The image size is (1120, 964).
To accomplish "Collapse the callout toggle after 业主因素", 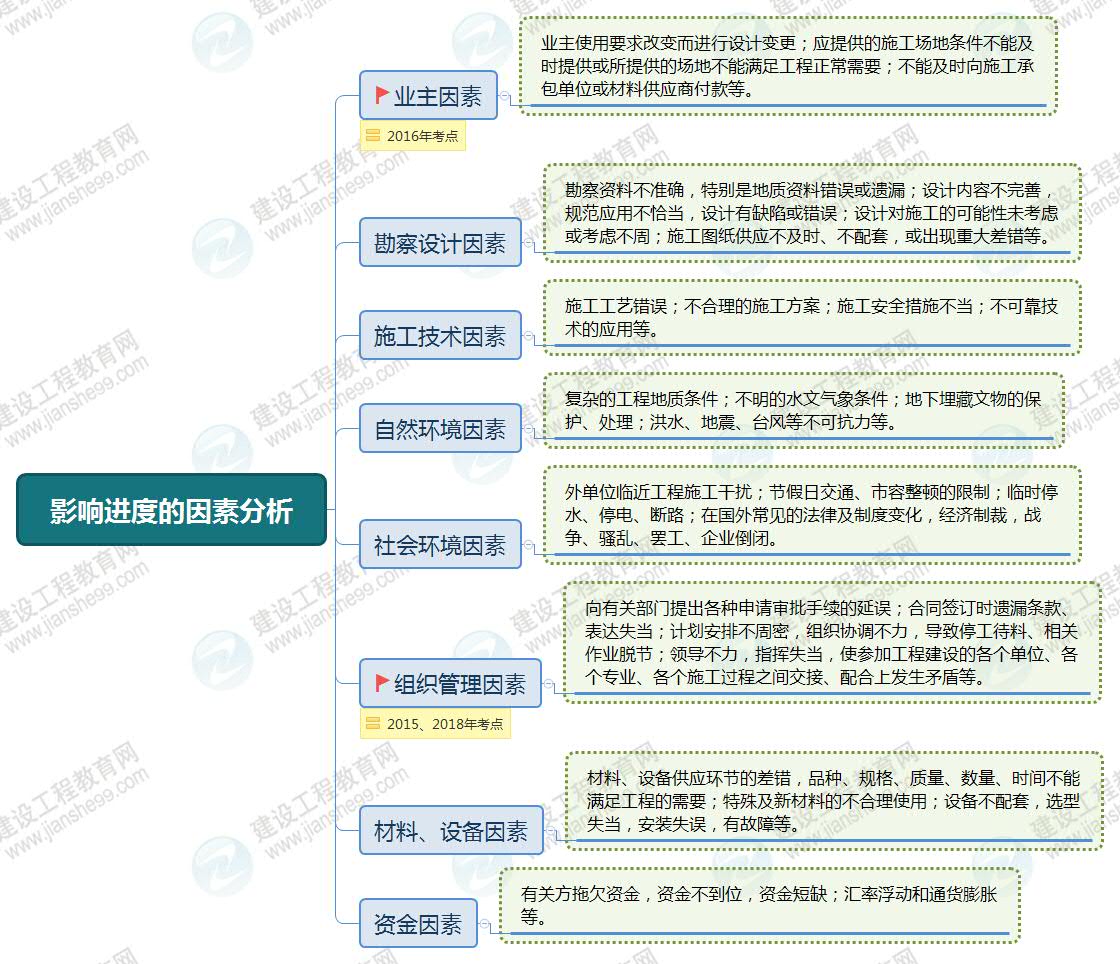I will 505,96.
